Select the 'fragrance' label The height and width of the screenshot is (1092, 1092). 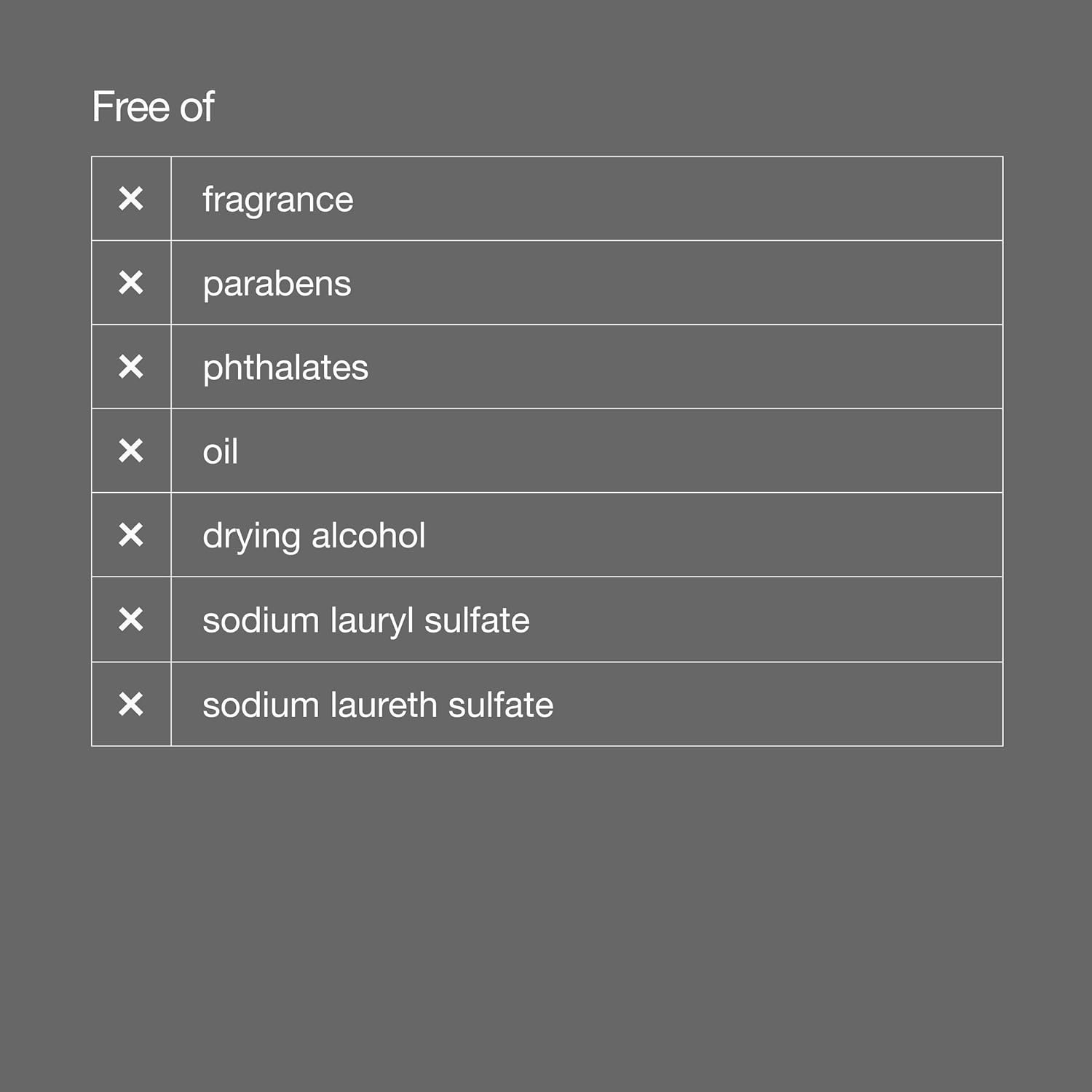(x=277, y=199)
